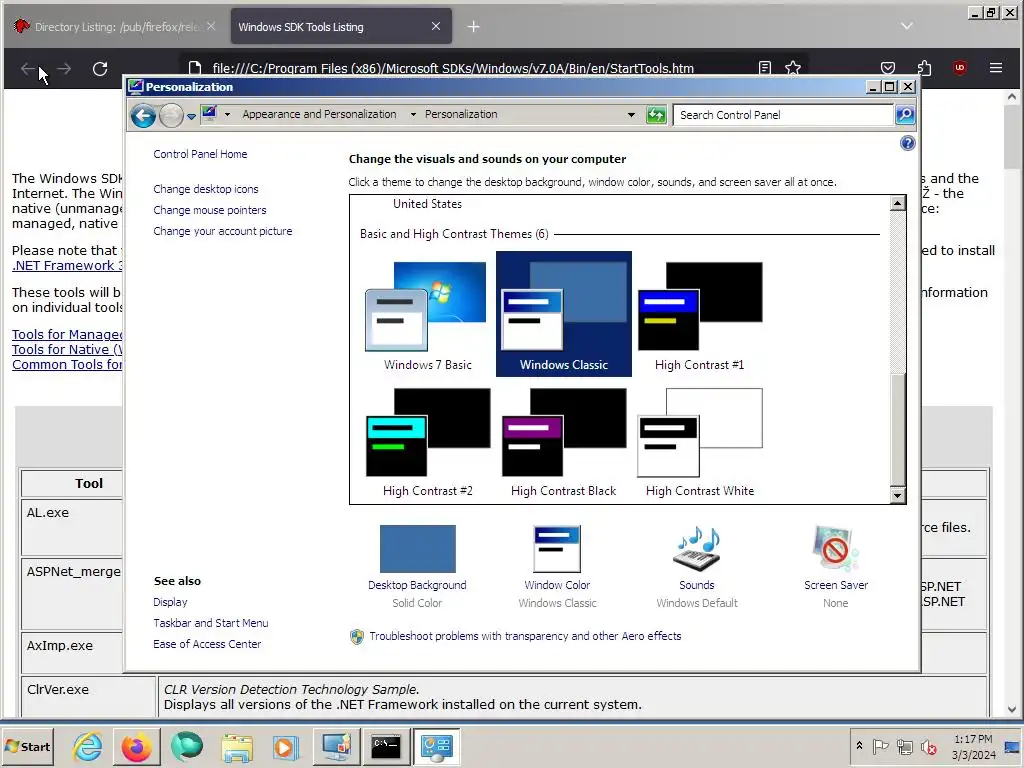Select the Windows Classic theme
This screenshot has width=1024, height=768.
pos(564,314)
